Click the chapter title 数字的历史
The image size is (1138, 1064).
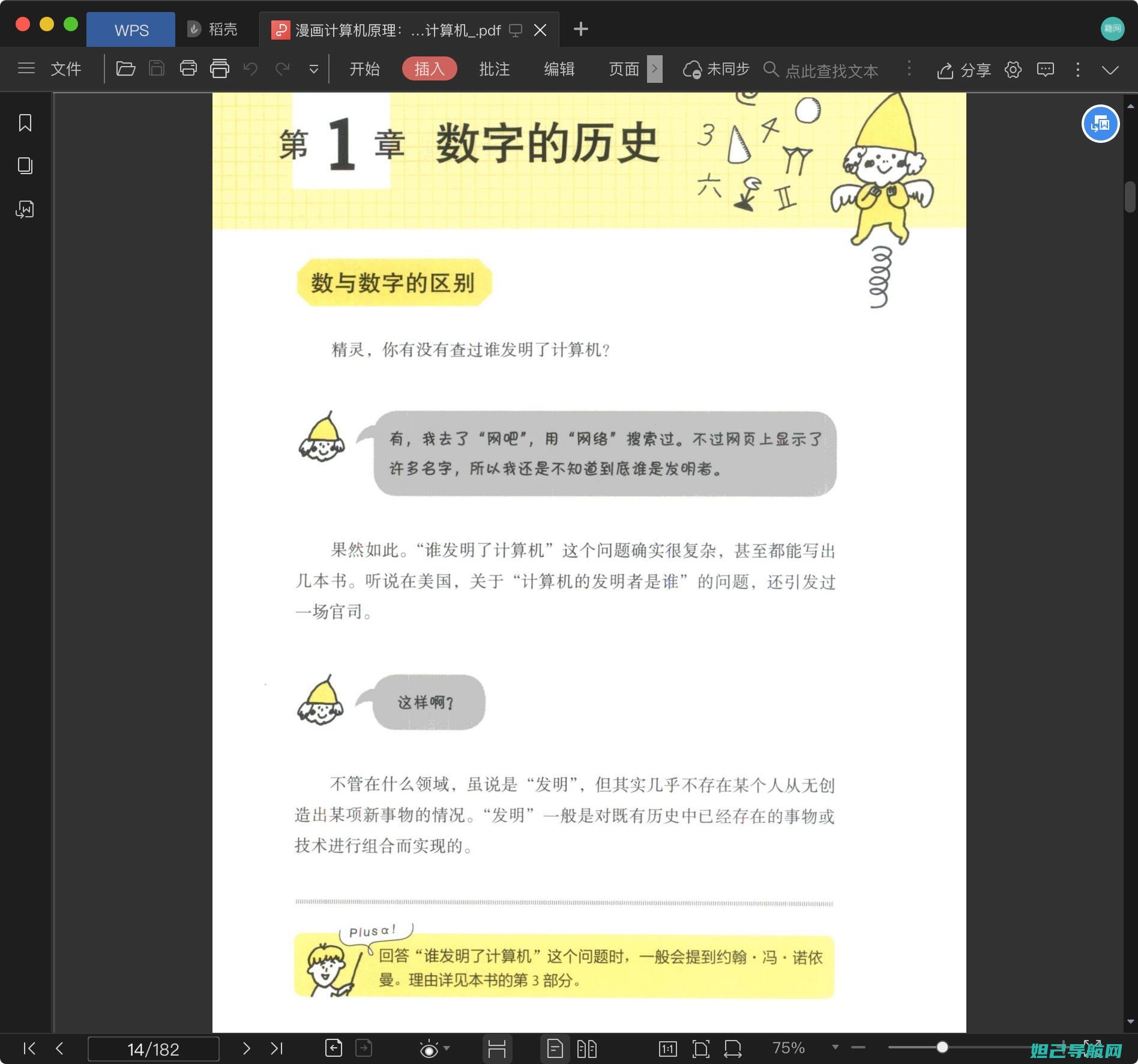[547, 143]
